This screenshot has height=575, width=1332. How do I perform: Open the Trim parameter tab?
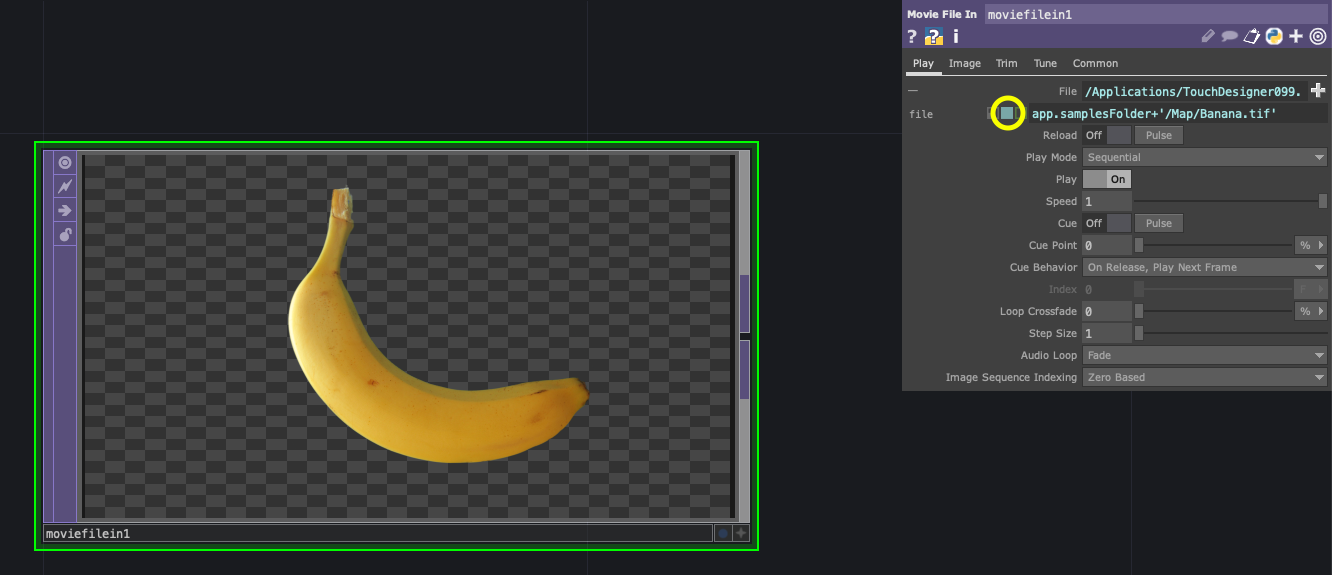(x=1007, y=63)
